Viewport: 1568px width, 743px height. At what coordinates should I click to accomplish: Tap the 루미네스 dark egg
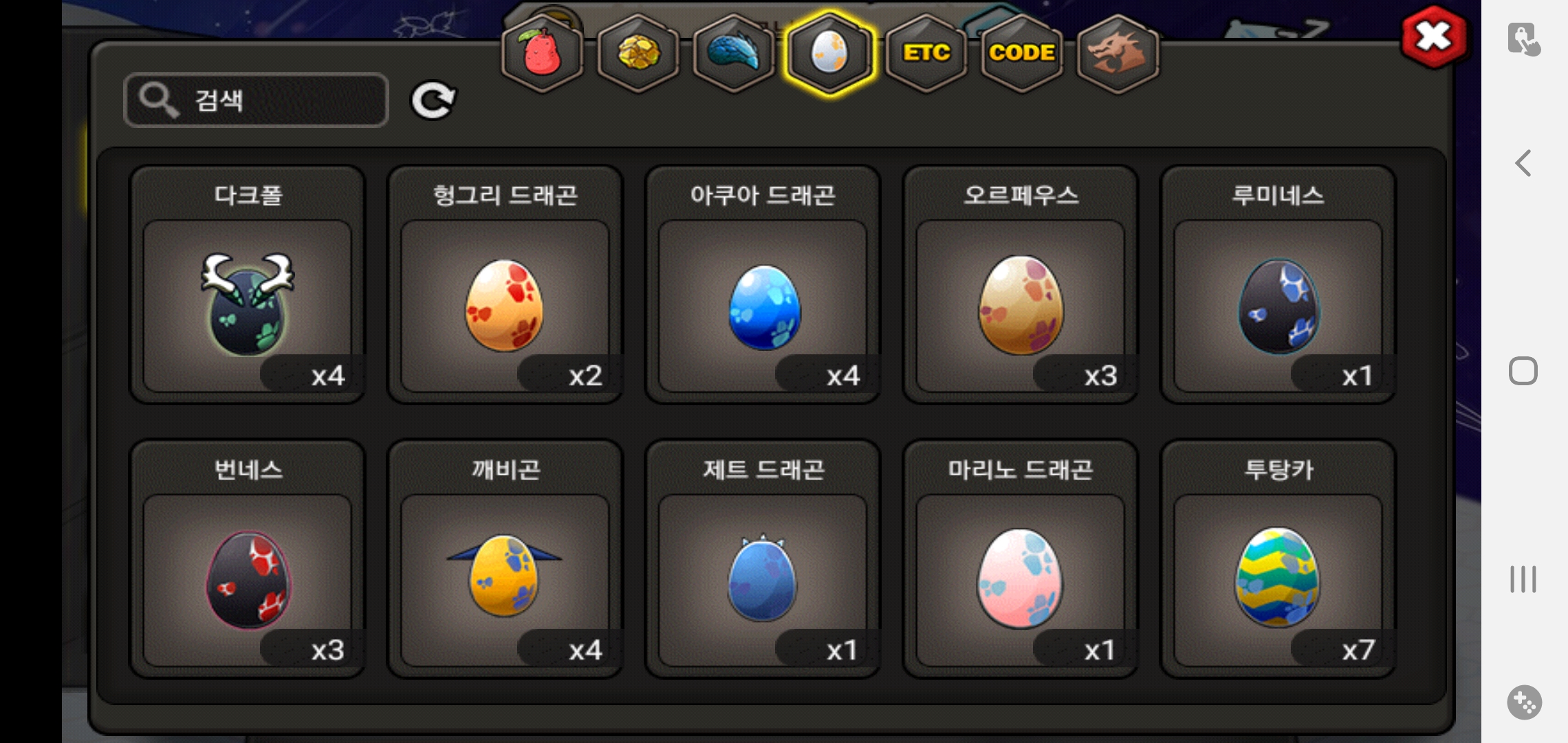coord(1278,284)
